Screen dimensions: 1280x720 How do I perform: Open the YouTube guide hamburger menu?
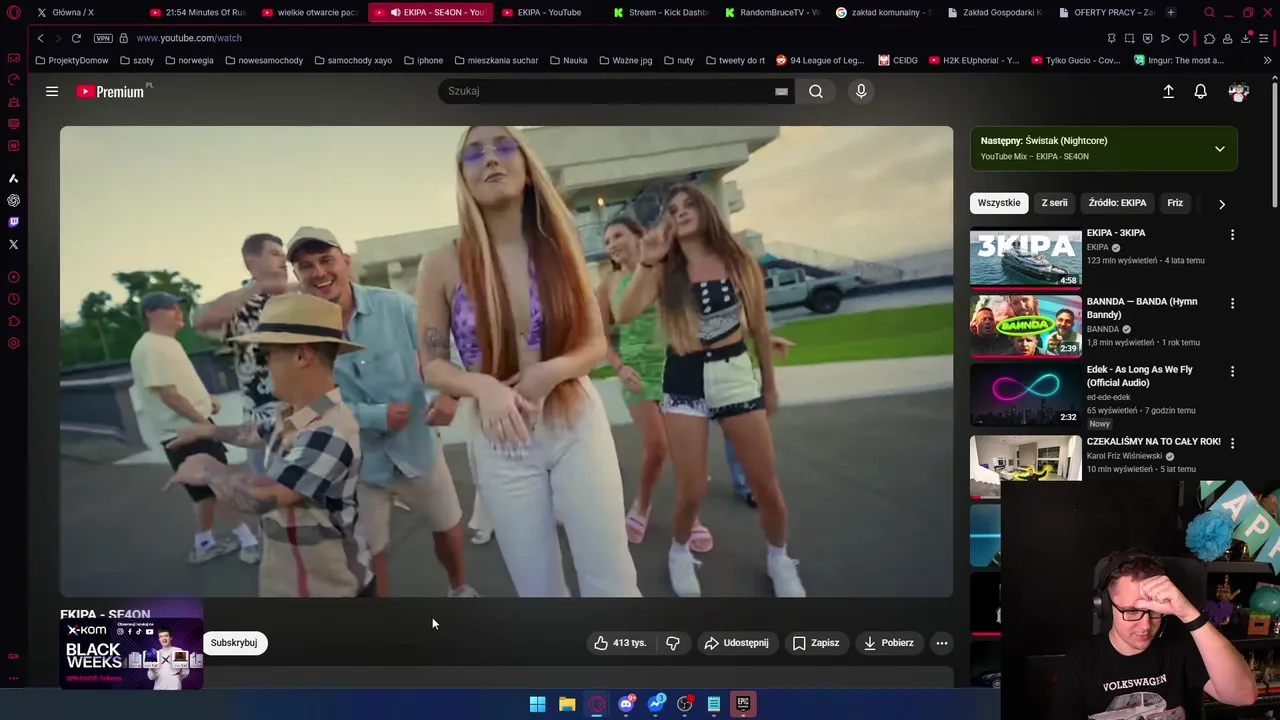pyautogui.click(x=52, y=91)
